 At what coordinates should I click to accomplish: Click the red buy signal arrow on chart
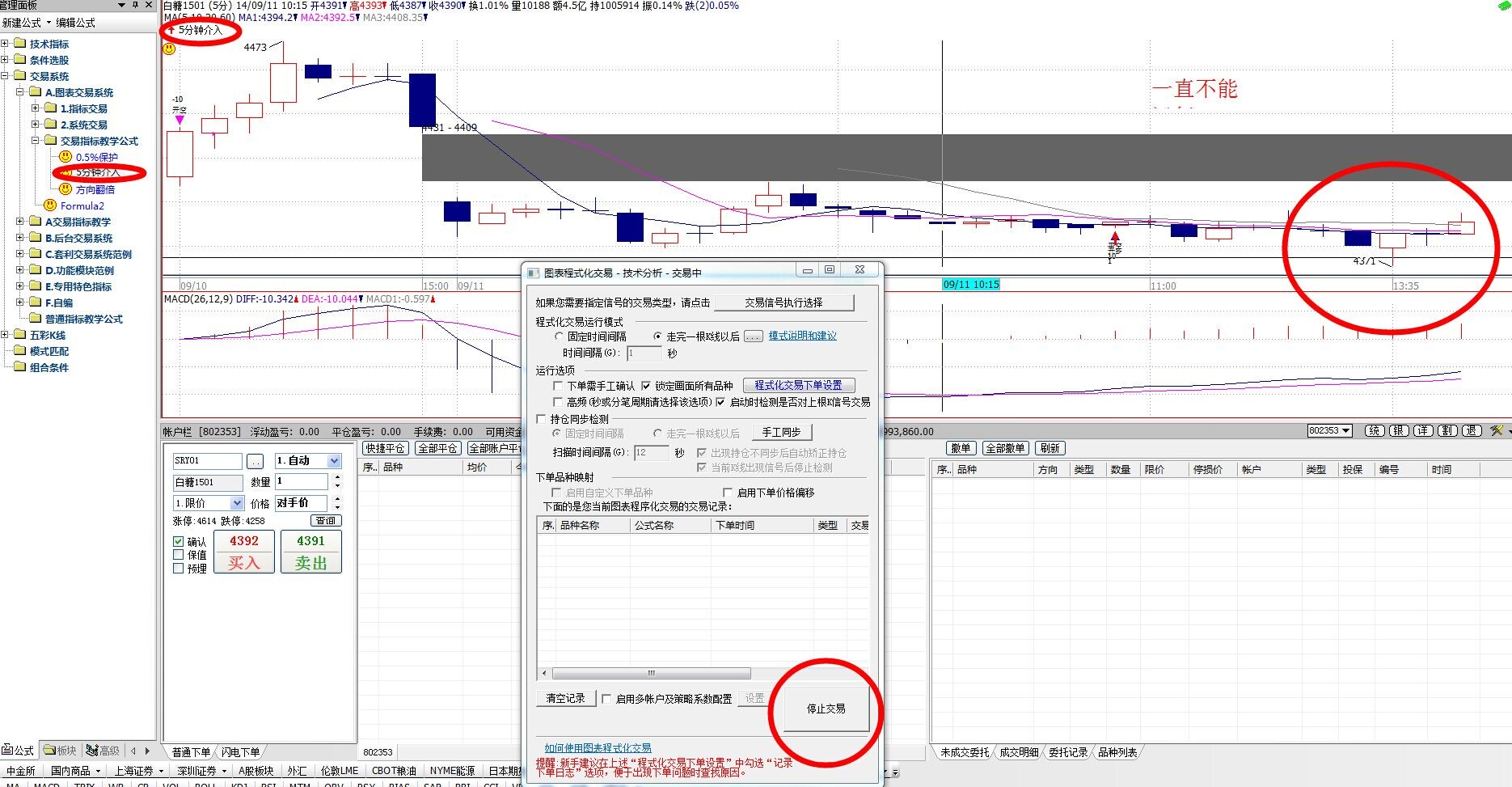(1115, 237)
